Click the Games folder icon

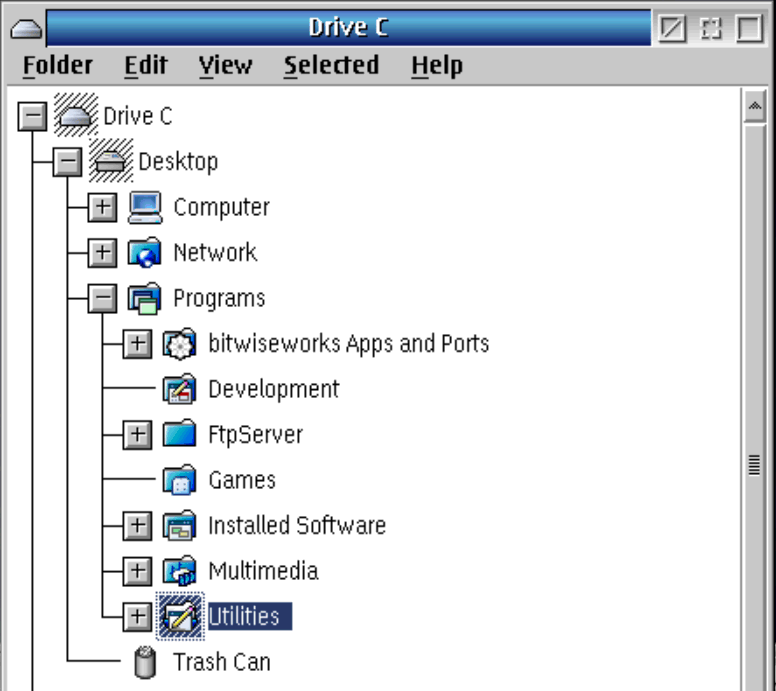(180, 480)
